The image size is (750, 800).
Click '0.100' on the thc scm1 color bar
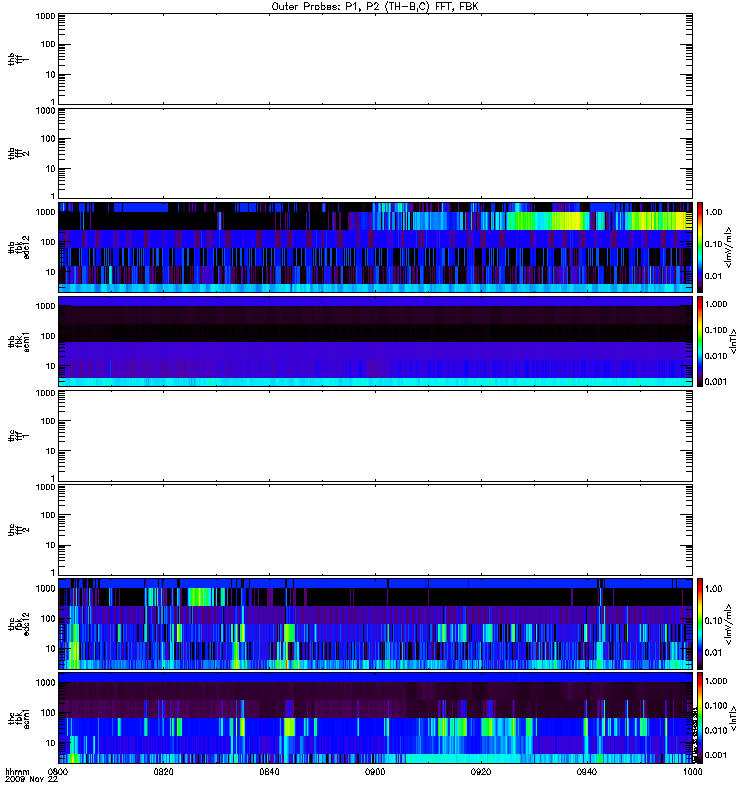pyautogui.click(x=716, y=706)
